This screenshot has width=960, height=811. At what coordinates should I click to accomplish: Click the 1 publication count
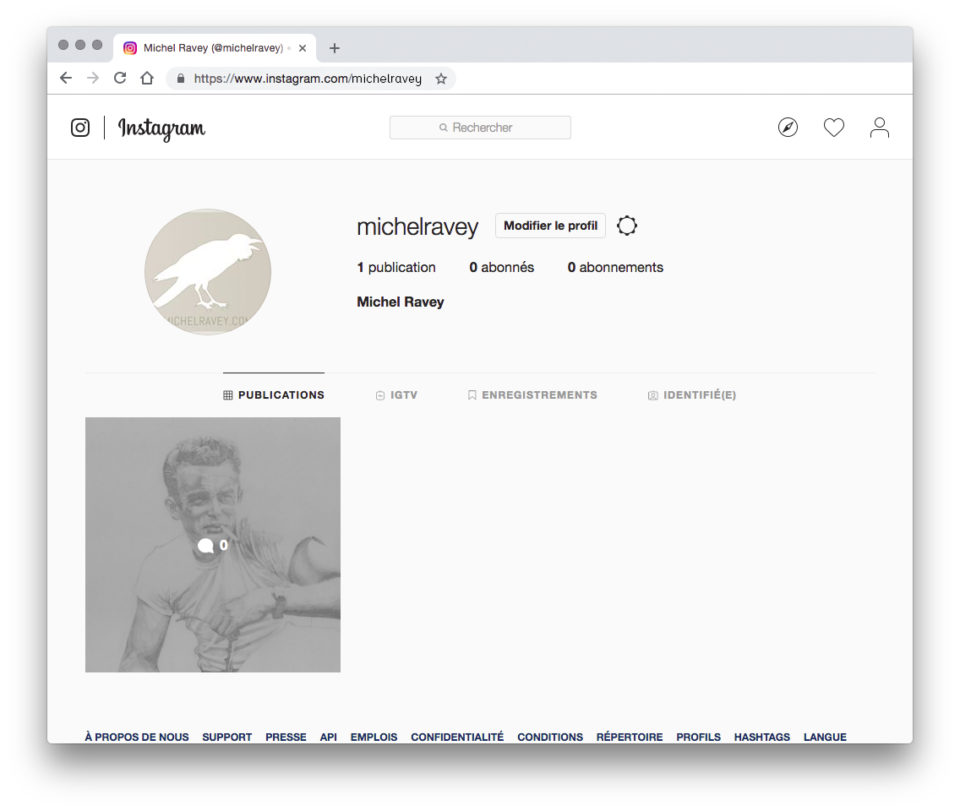pyautogui.click(x=396, y=267)
